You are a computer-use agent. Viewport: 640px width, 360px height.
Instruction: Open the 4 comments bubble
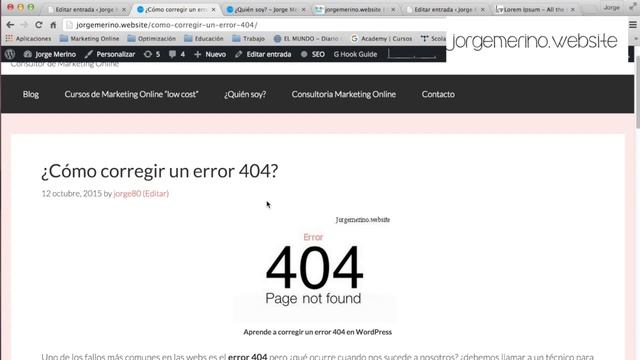pyautogui.click(x=177, y=54)
